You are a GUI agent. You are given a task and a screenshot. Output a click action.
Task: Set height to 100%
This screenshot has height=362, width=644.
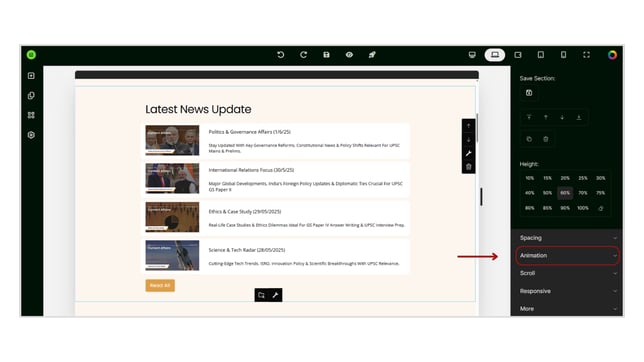(583, 208)
